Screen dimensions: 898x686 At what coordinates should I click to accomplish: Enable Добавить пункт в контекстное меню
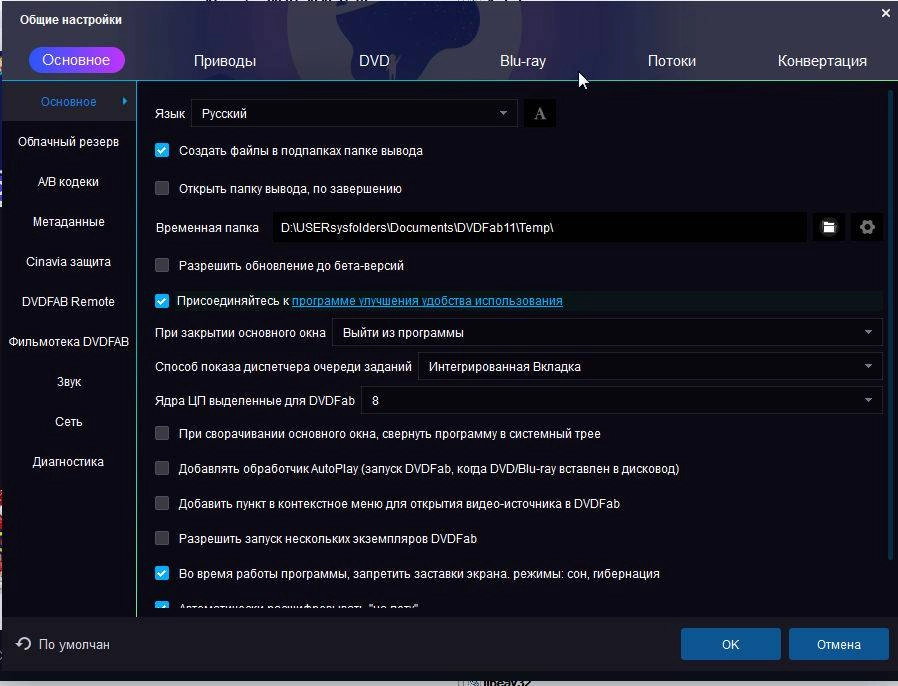click(162, 503)
